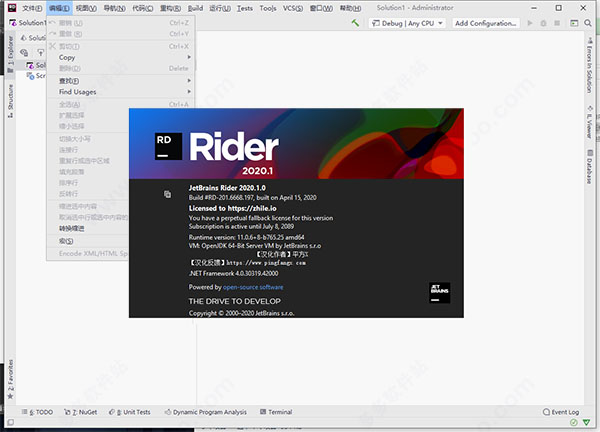Open the 运行(U) menu
The height and width of the screenshot is (432, 600).
click(220, 8)
